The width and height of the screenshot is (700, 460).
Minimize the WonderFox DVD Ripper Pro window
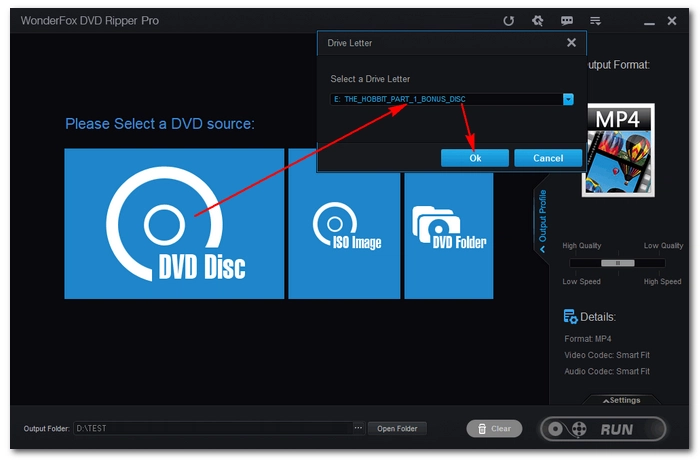(x=649, y=22)
